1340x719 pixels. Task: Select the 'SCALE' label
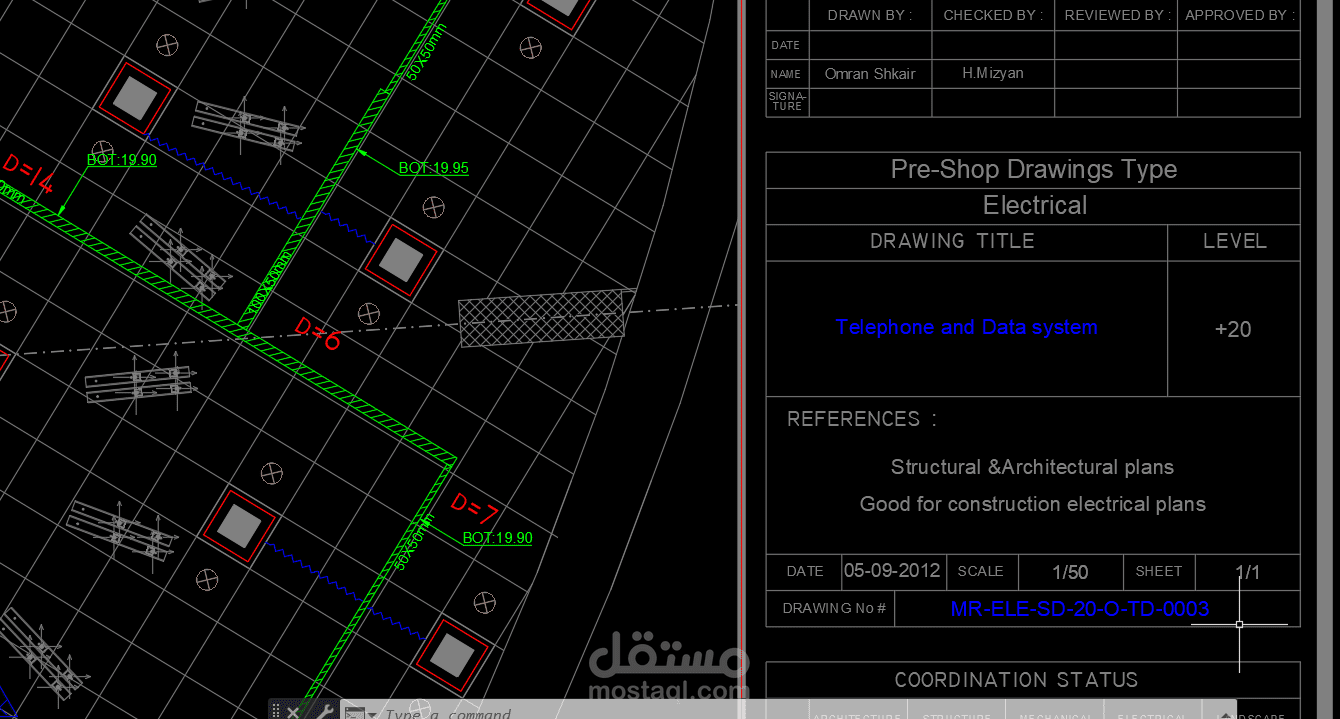(980, 571)
